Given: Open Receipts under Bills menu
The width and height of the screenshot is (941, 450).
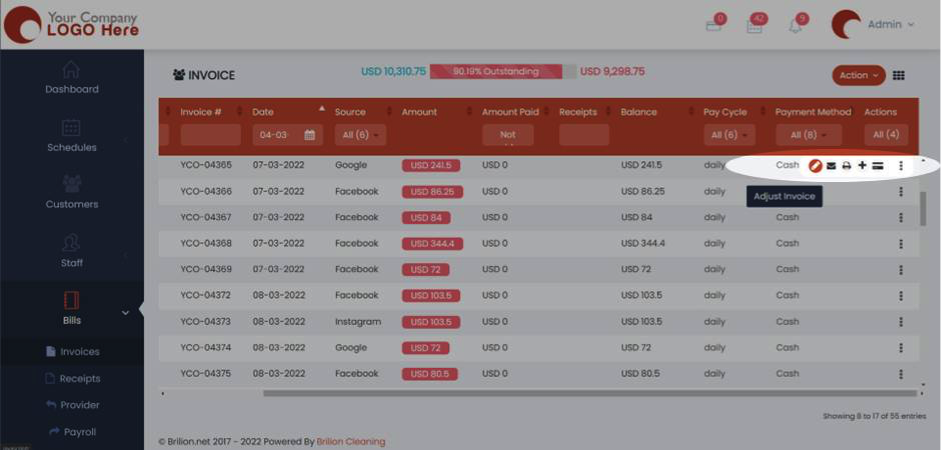Looking at the screenshot, I should [79, 379].
